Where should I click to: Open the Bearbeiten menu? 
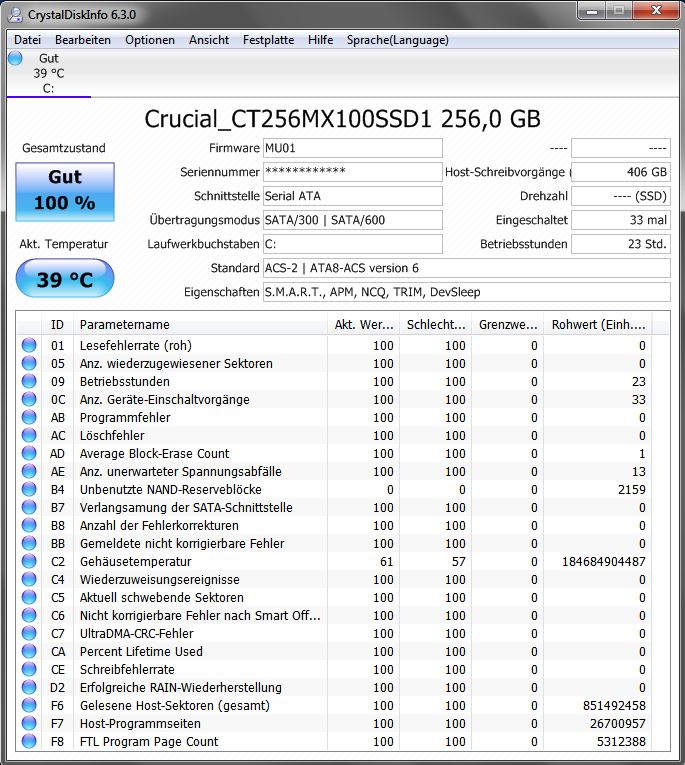point(83,40)
